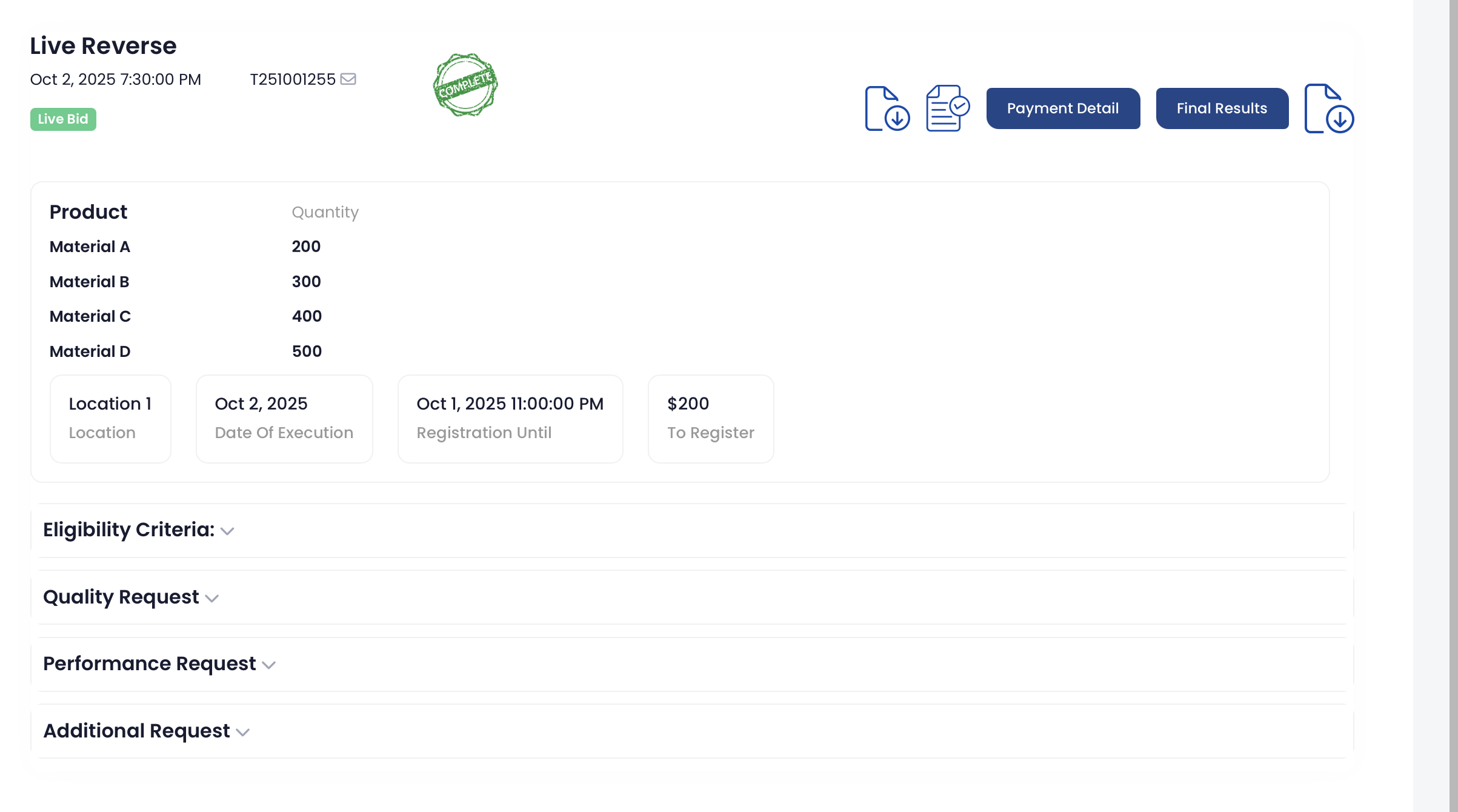Expand the Eligibility Criteria chevron
This screenshot has height=812, width=1458.
(x=227, y=531)
